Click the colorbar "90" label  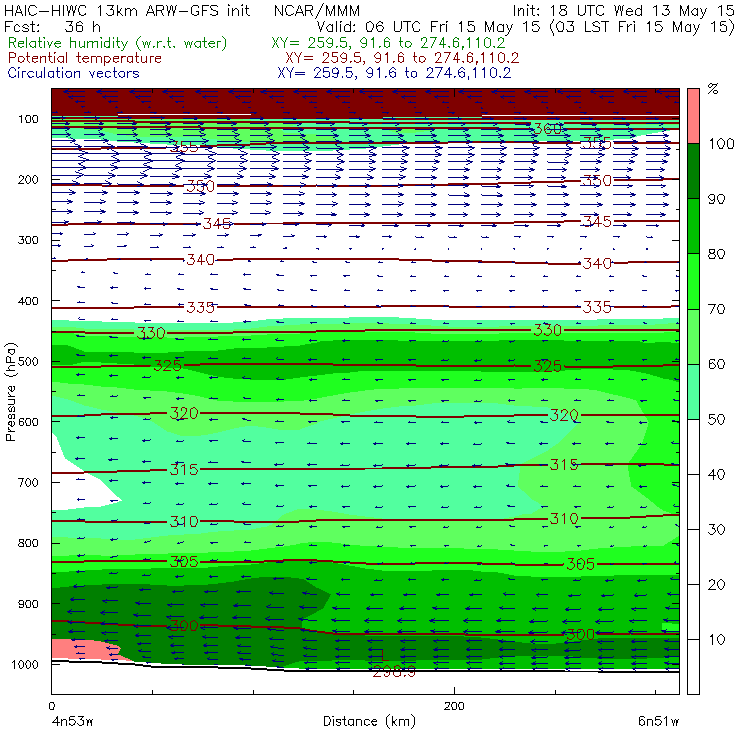[x=717, y=199]
